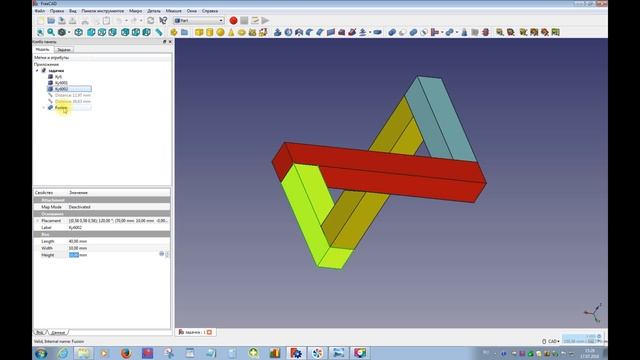Click the grey stop macro recording square
This screenshot has height=360, width=640.
(244, 20)
